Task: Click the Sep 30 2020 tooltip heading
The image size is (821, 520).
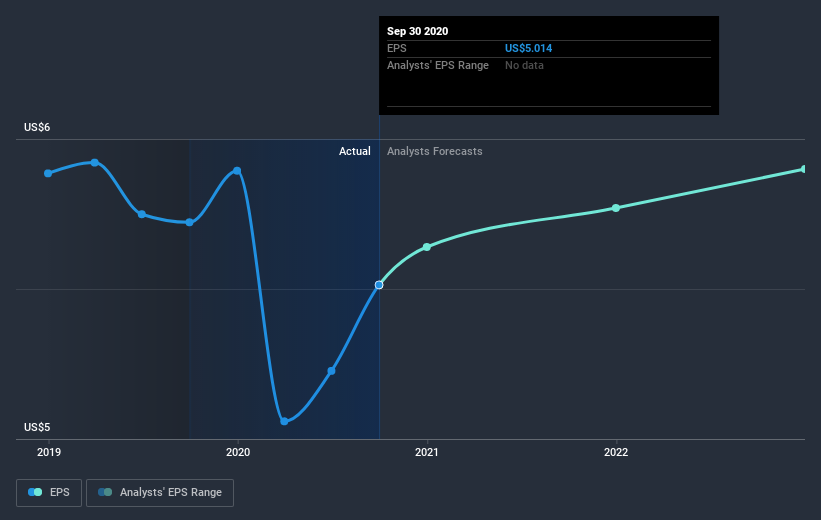Action: click(417, 31)
